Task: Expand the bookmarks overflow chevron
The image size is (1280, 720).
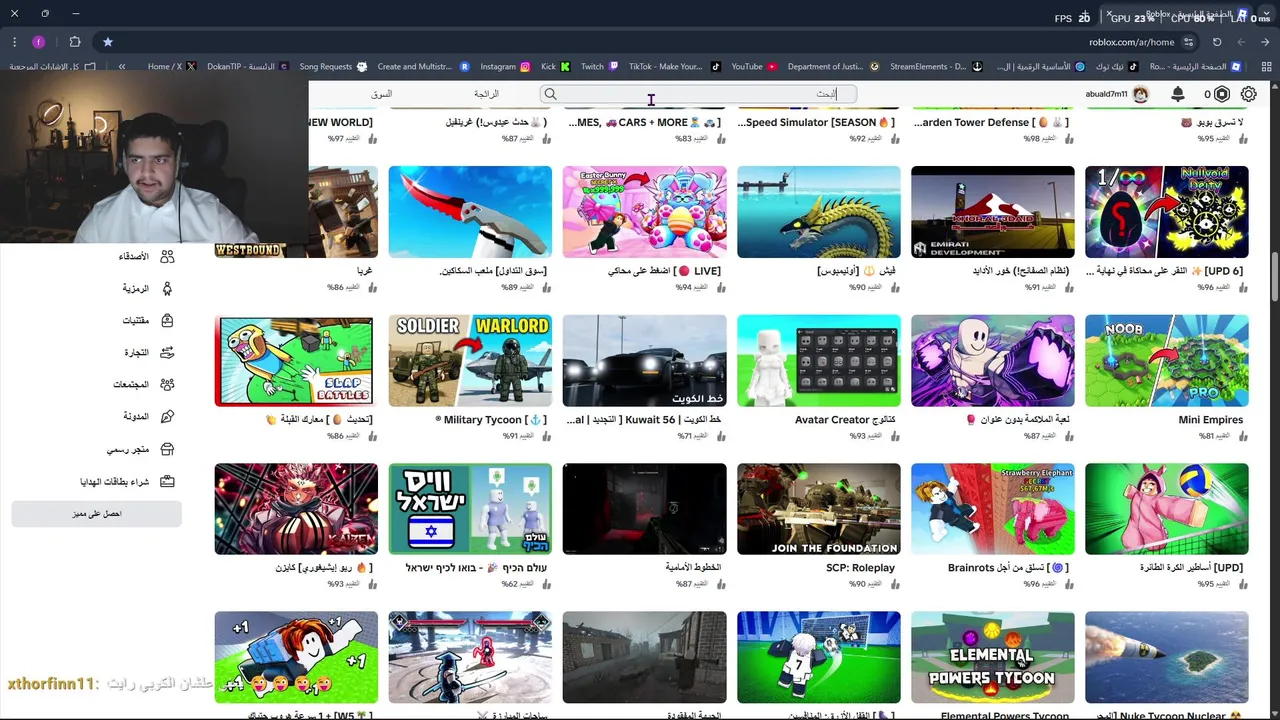Action: [x=122, y=67]
